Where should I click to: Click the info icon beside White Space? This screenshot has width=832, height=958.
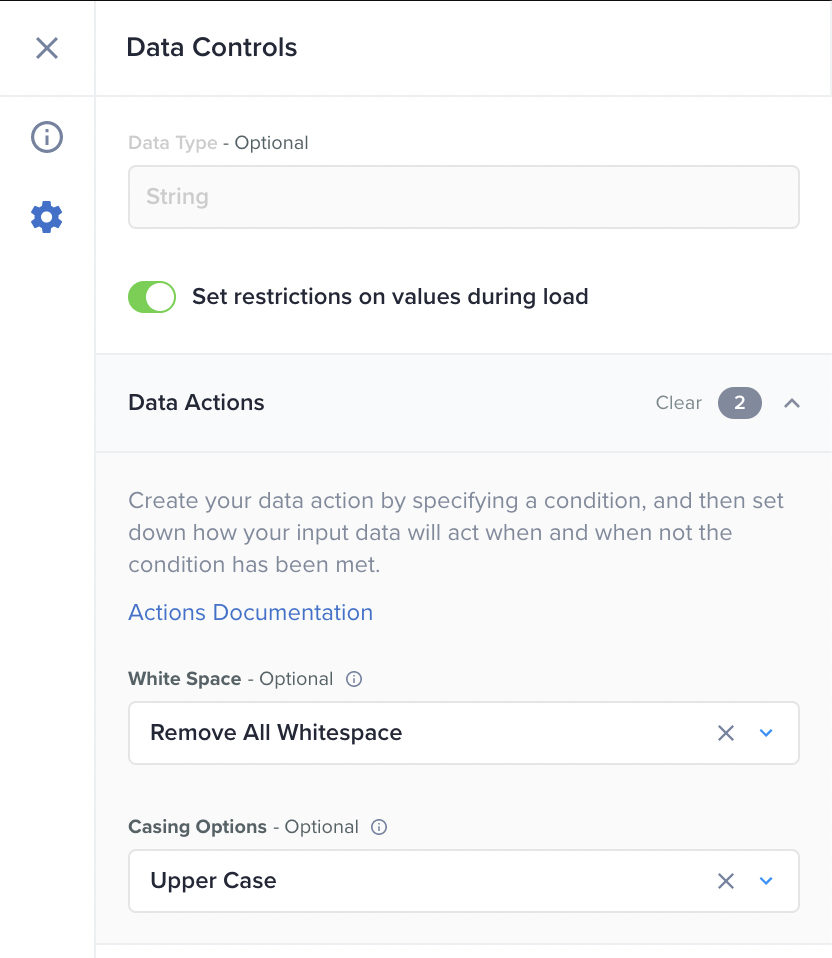coord(353,679)
